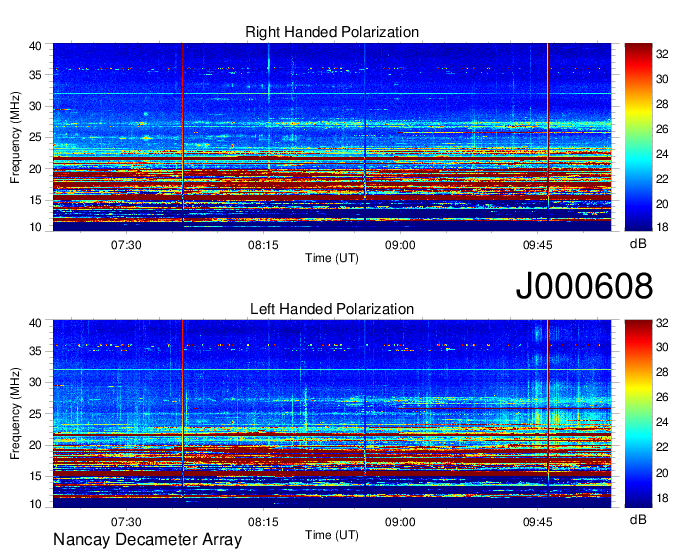
Task: Click the 28 dB value on Left Handed colorbar
Action: click(662, 372)
